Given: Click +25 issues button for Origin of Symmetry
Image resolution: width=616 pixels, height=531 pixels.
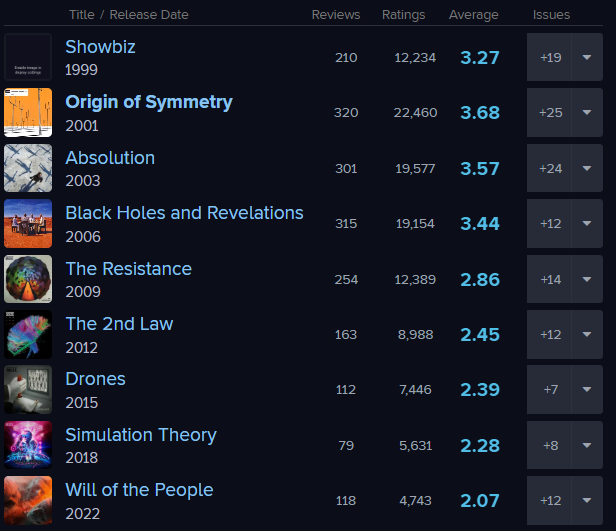Looking at the screenshot, I should tap(549, 112).
